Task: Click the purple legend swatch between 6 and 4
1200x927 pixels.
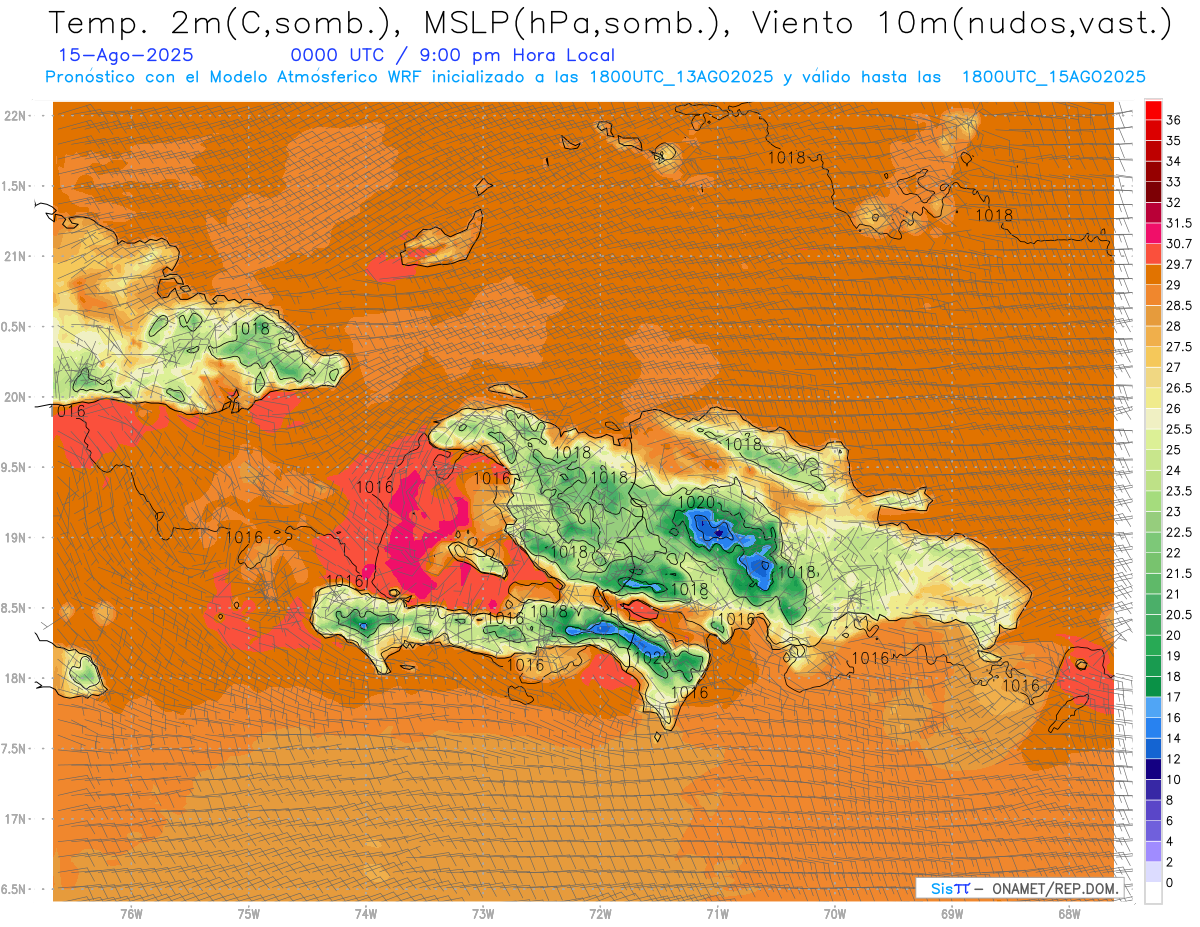Action: (x=1153, y=831)
